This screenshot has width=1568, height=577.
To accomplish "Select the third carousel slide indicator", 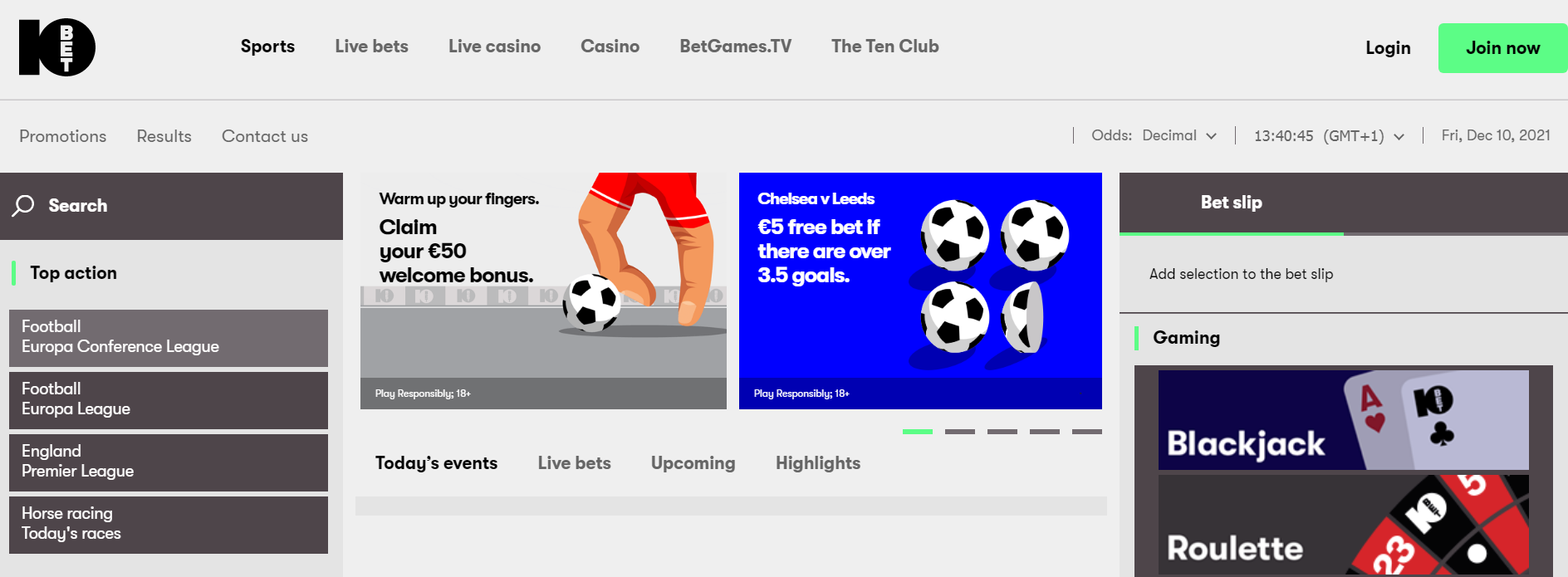I will point(1002,432).
